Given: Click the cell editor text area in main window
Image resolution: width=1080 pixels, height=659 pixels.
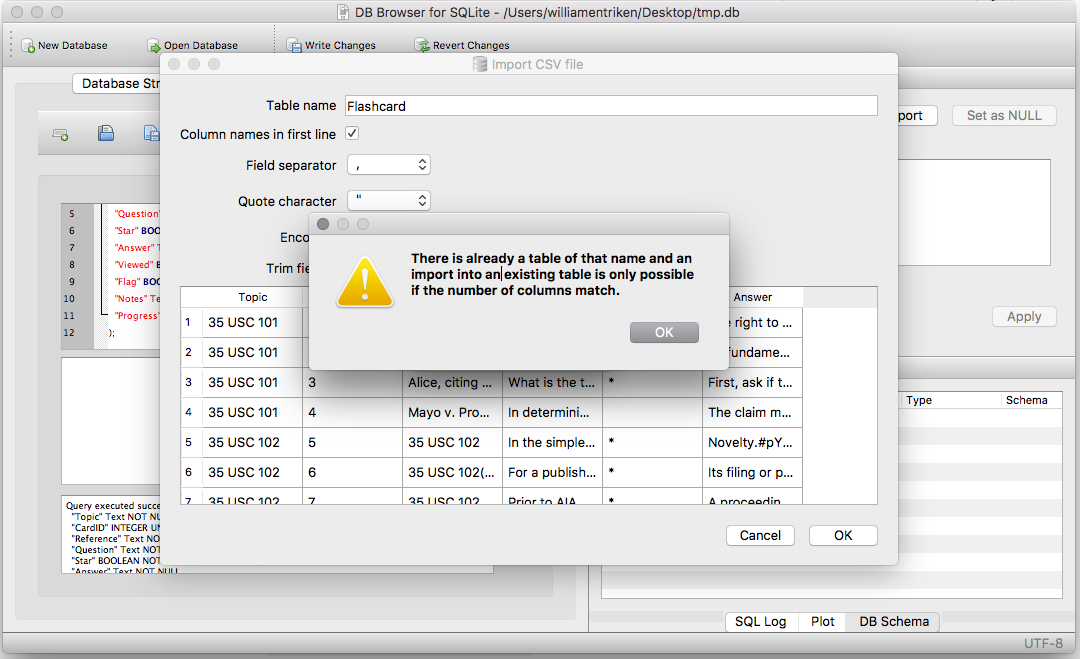Looking at the screenshot, I should 974,212.
